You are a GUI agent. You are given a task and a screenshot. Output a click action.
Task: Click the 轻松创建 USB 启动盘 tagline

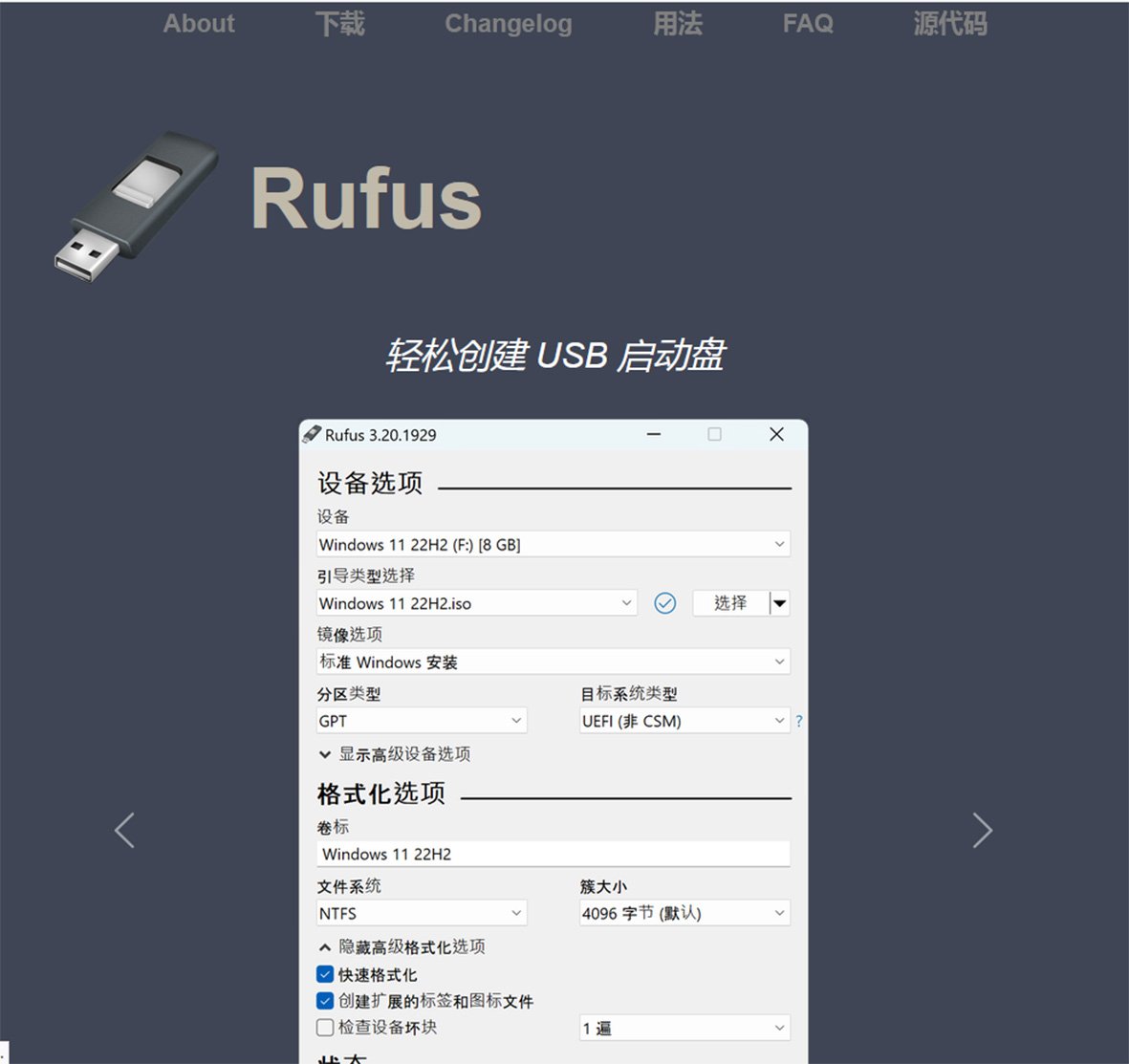555,356
